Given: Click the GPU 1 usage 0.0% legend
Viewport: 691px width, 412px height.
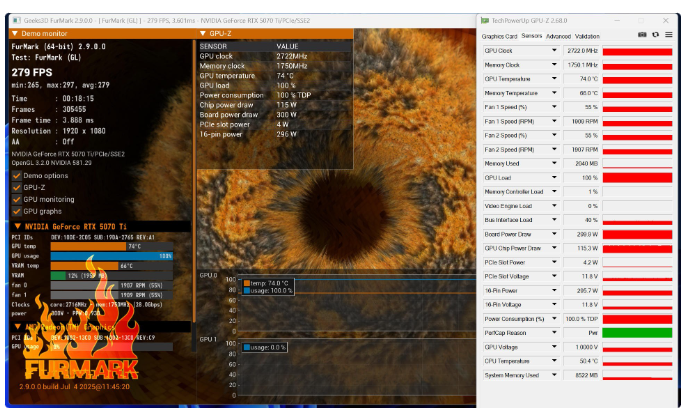Looking at the screenshot, I should point(264,347).
